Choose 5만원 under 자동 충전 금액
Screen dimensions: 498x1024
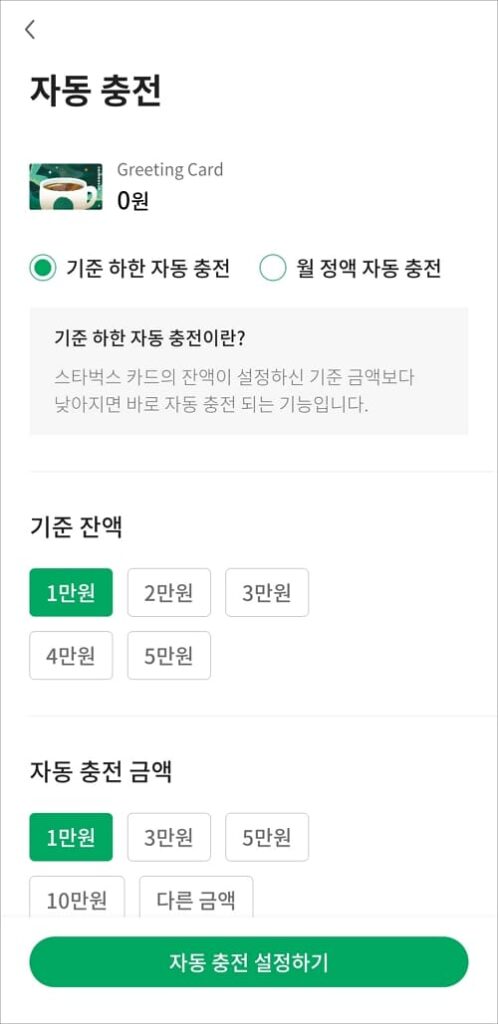coord(267,837)
